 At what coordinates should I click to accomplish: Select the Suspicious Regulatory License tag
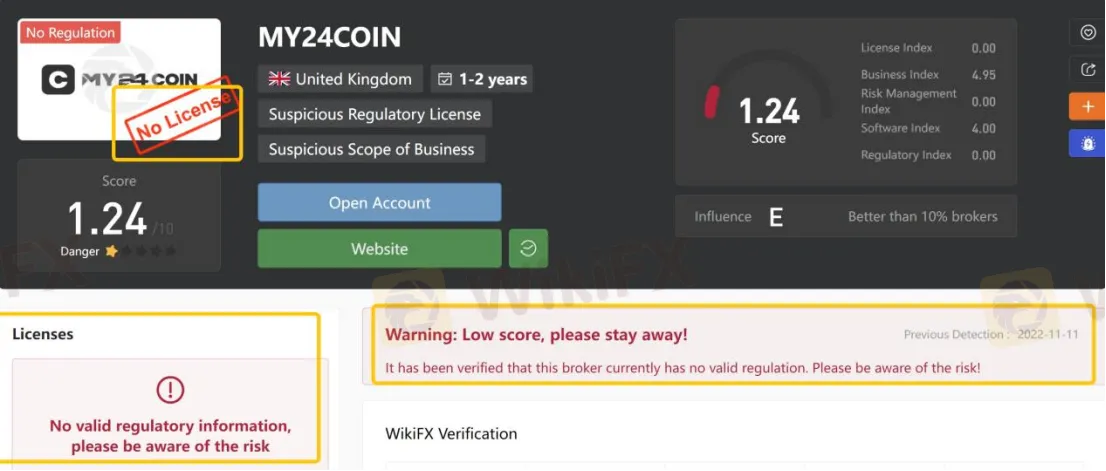(x=375, y=114)
